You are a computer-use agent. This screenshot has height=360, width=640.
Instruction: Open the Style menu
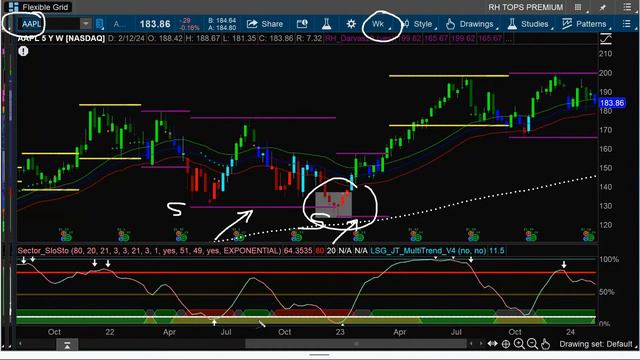click(419, 24)
